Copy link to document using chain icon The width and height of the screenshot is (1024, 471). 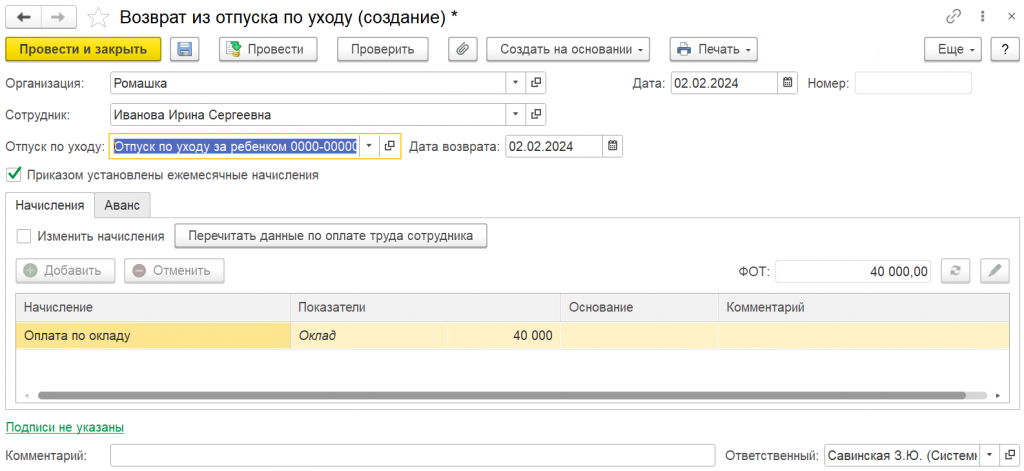point(953,17)
